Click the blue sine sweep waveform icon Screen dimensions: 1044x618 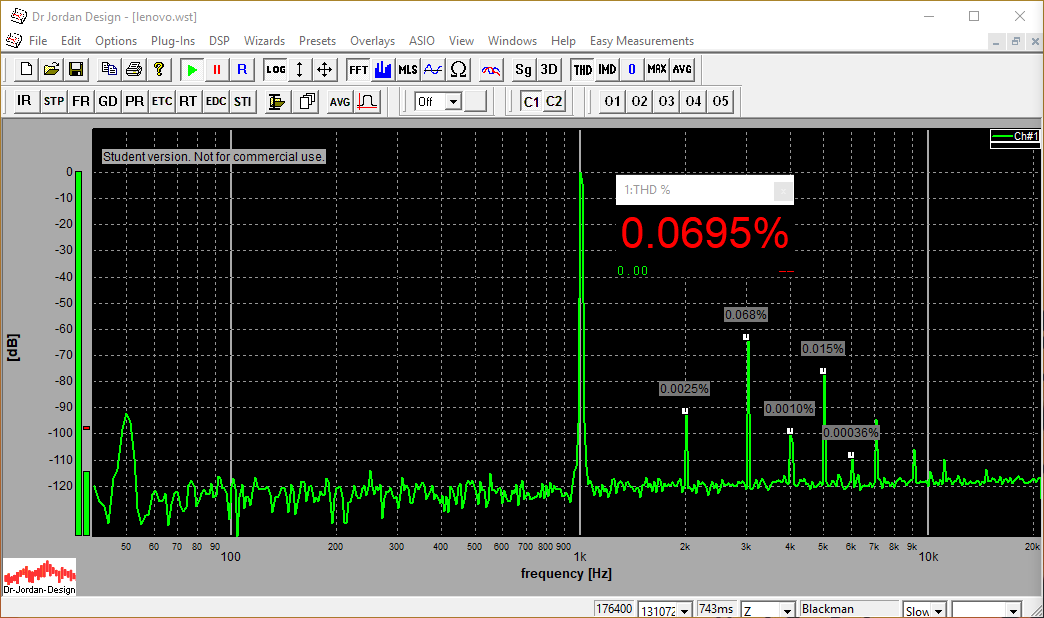[433, 69]
